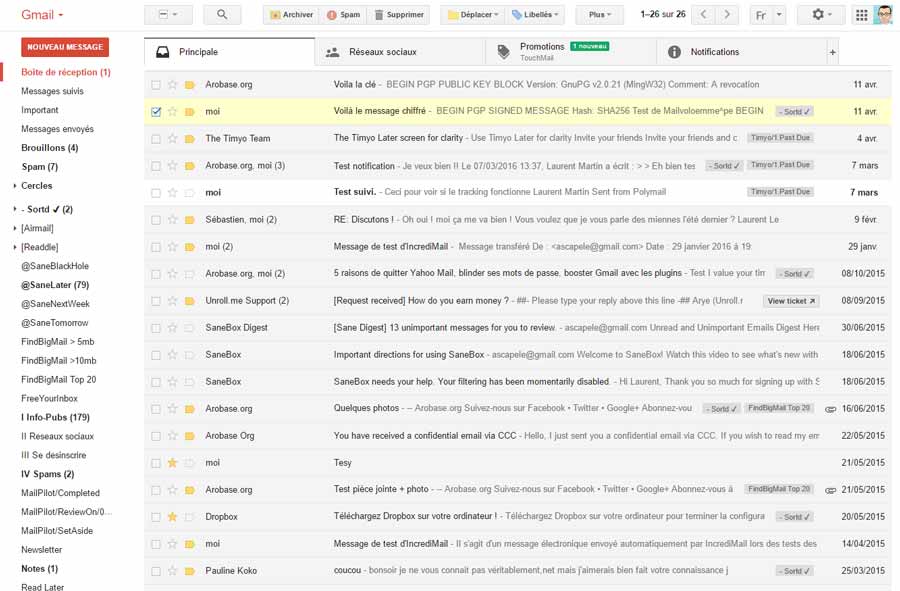The width and height of the screenshot is (900, 591).
Task: Click Fr input tools button
Action: (761, 15)
